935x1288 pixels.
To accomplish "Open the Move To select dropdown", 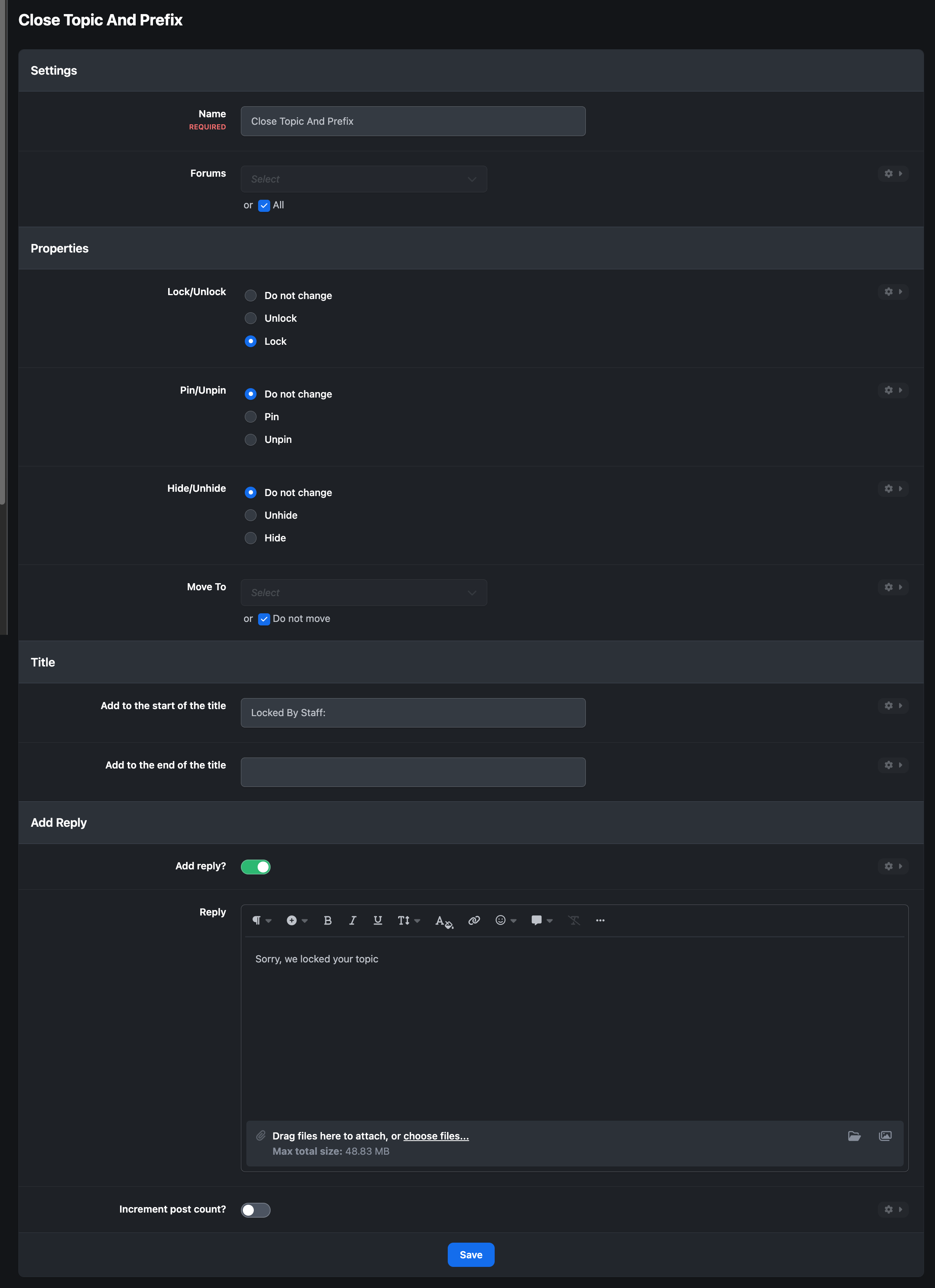I will (364, 593).
